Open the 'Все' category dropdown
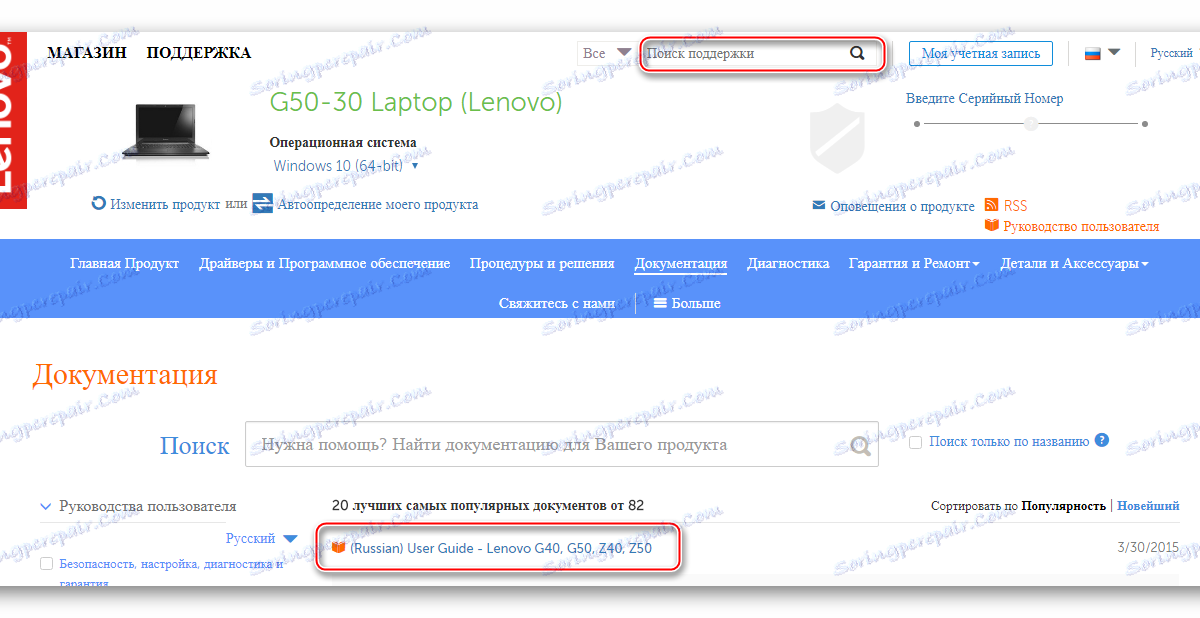Image resolution: width=1200 pixels, height=618 pixels. click(606, 53)
